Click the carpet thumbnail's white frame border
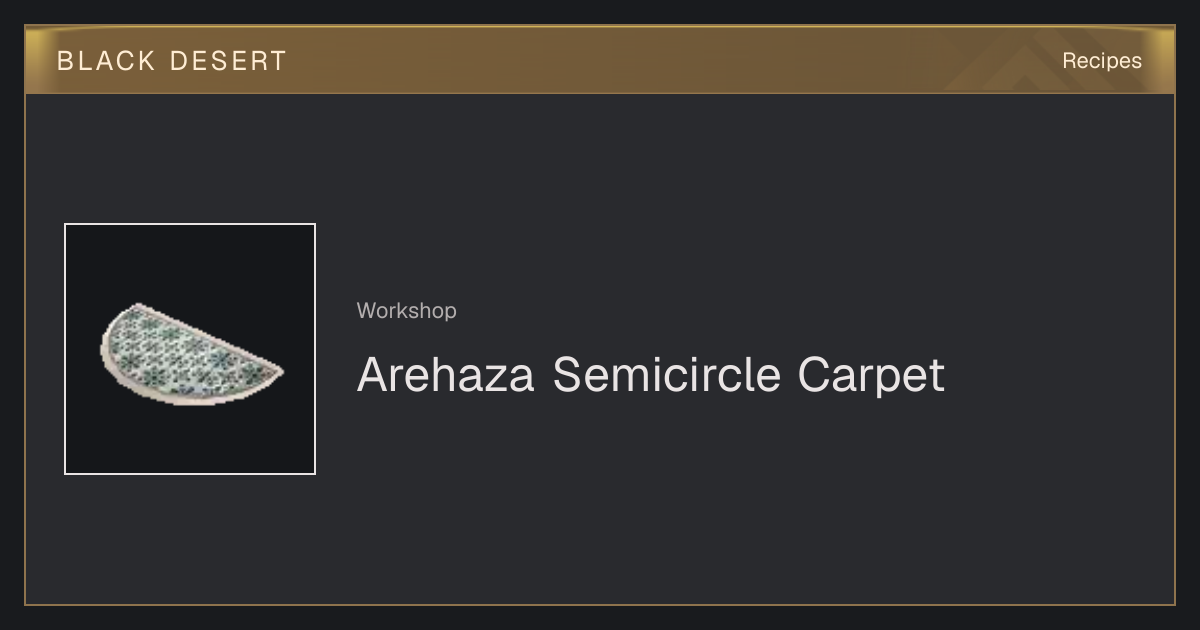 coord(65,349)
